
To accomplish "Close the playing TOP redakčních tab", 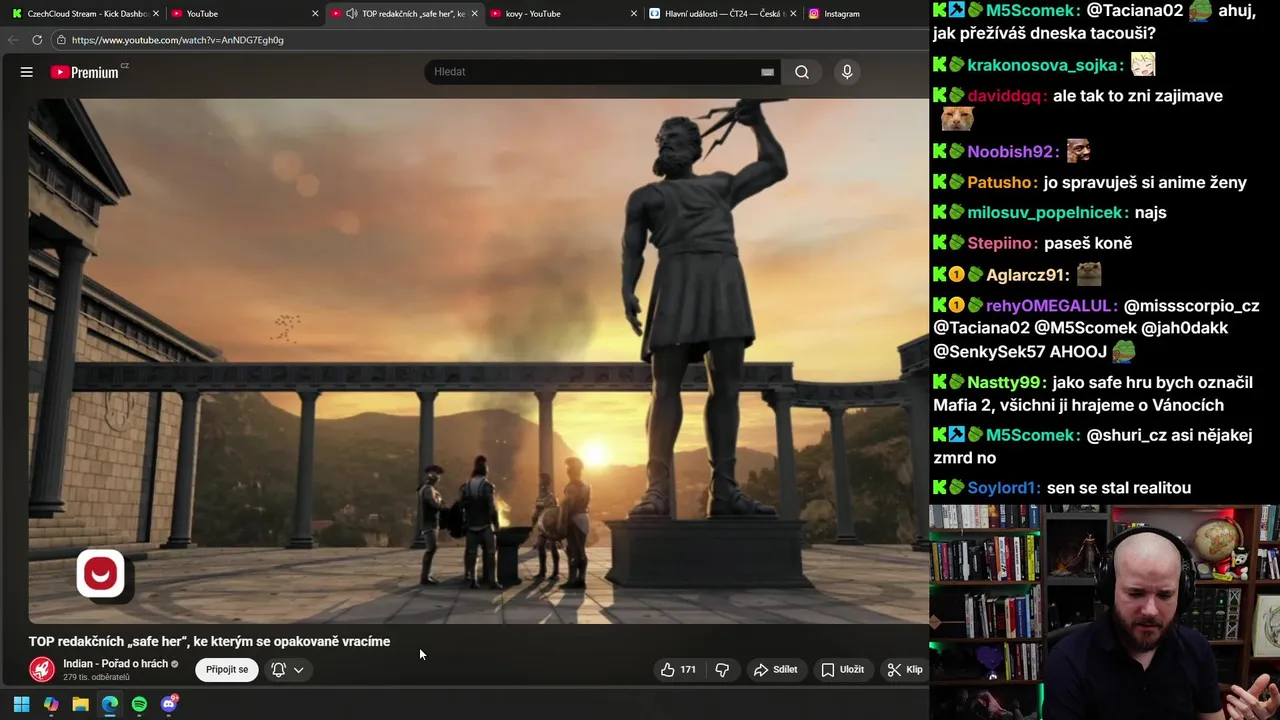I will [474, 14].
